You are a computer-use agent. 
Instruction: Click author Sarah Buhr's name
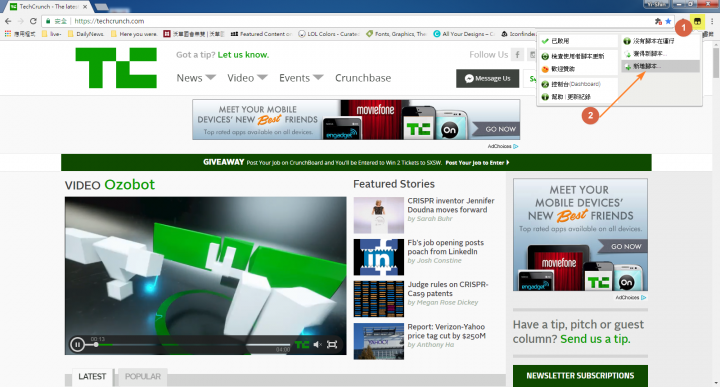(x=434, y=219)
